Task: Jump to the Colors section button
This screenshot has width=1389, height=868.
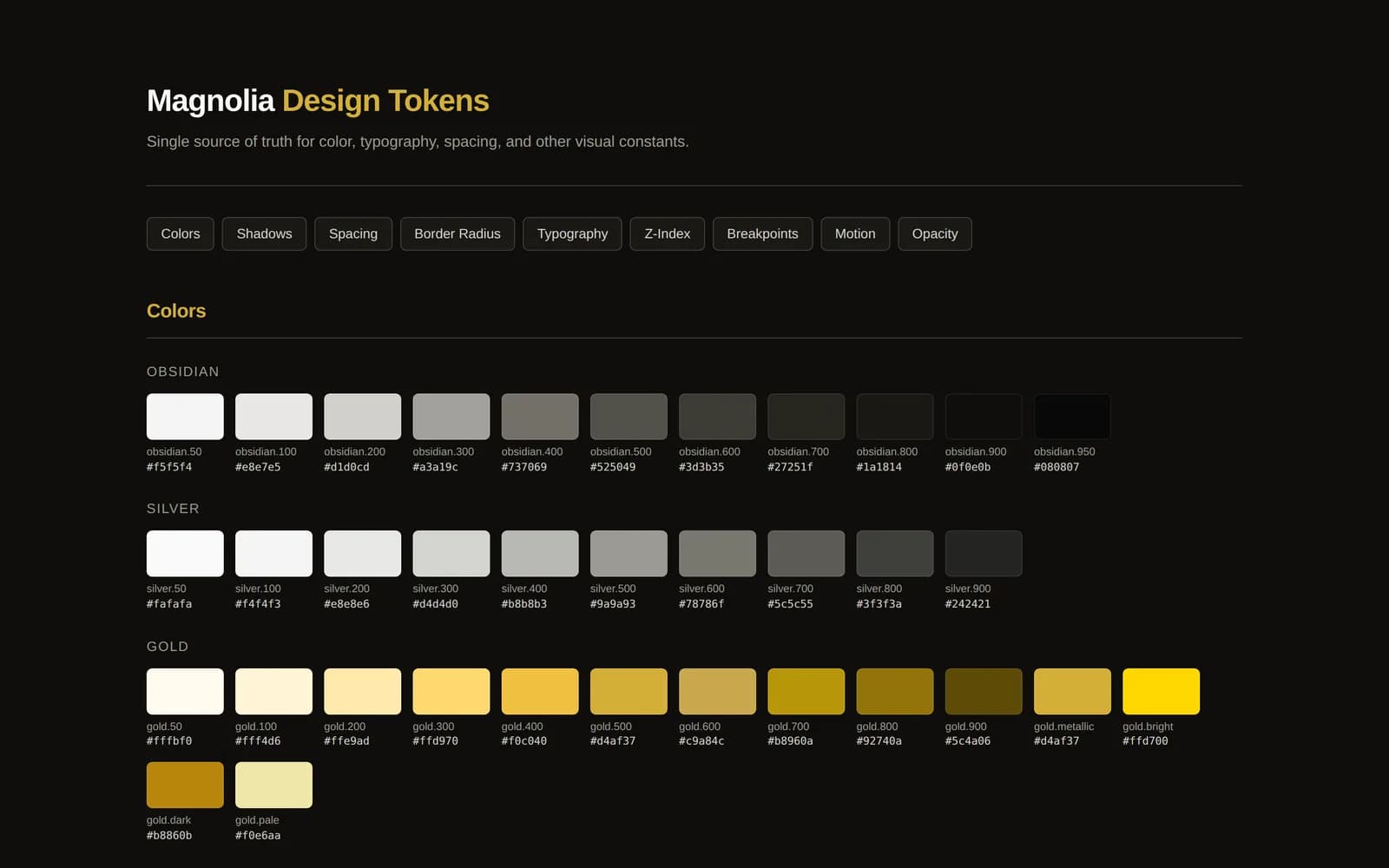Action: pyautogui.click(x=180, y=233)
